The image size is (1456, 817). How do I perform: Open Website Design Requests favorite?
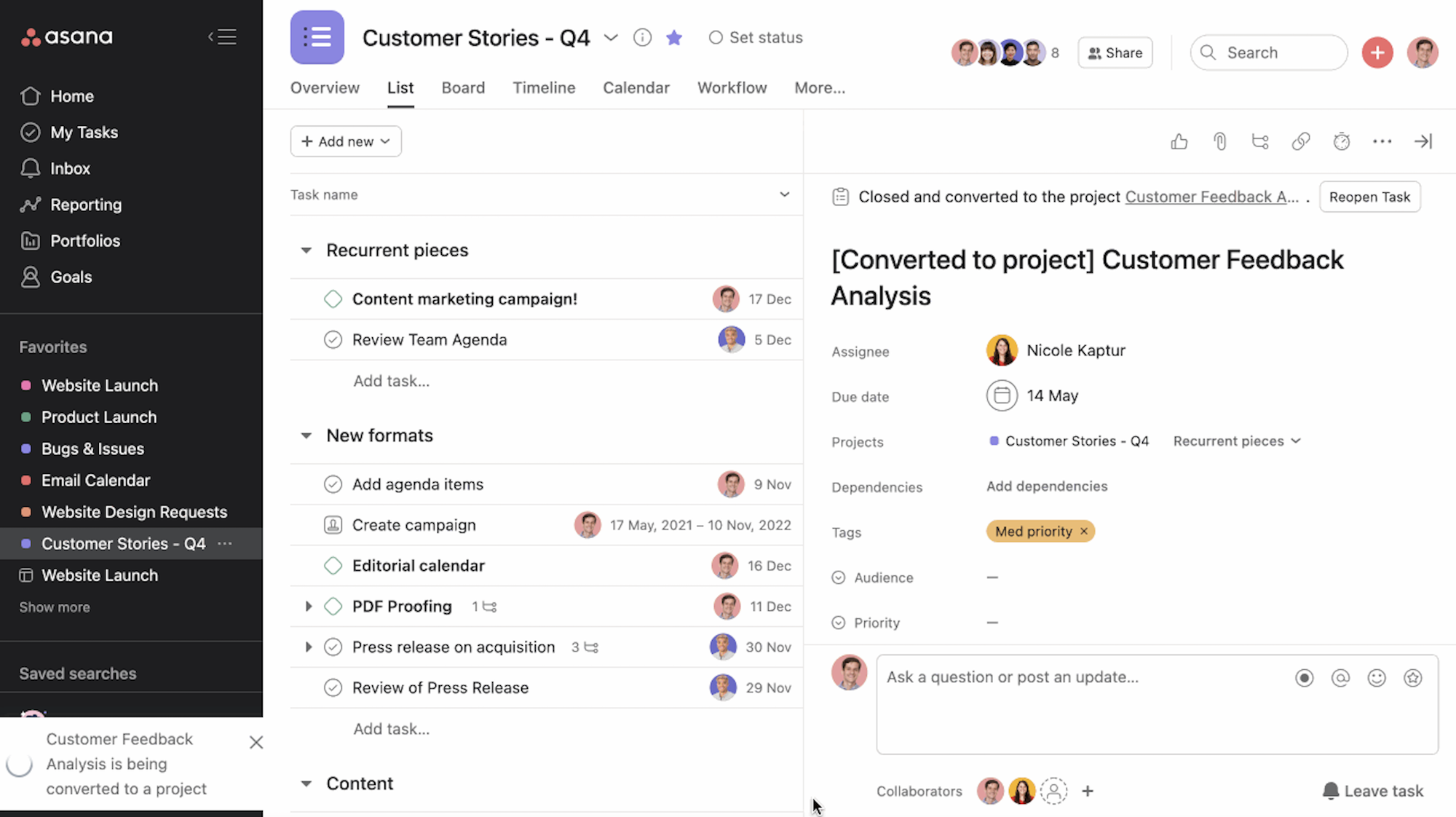[134, 512]
